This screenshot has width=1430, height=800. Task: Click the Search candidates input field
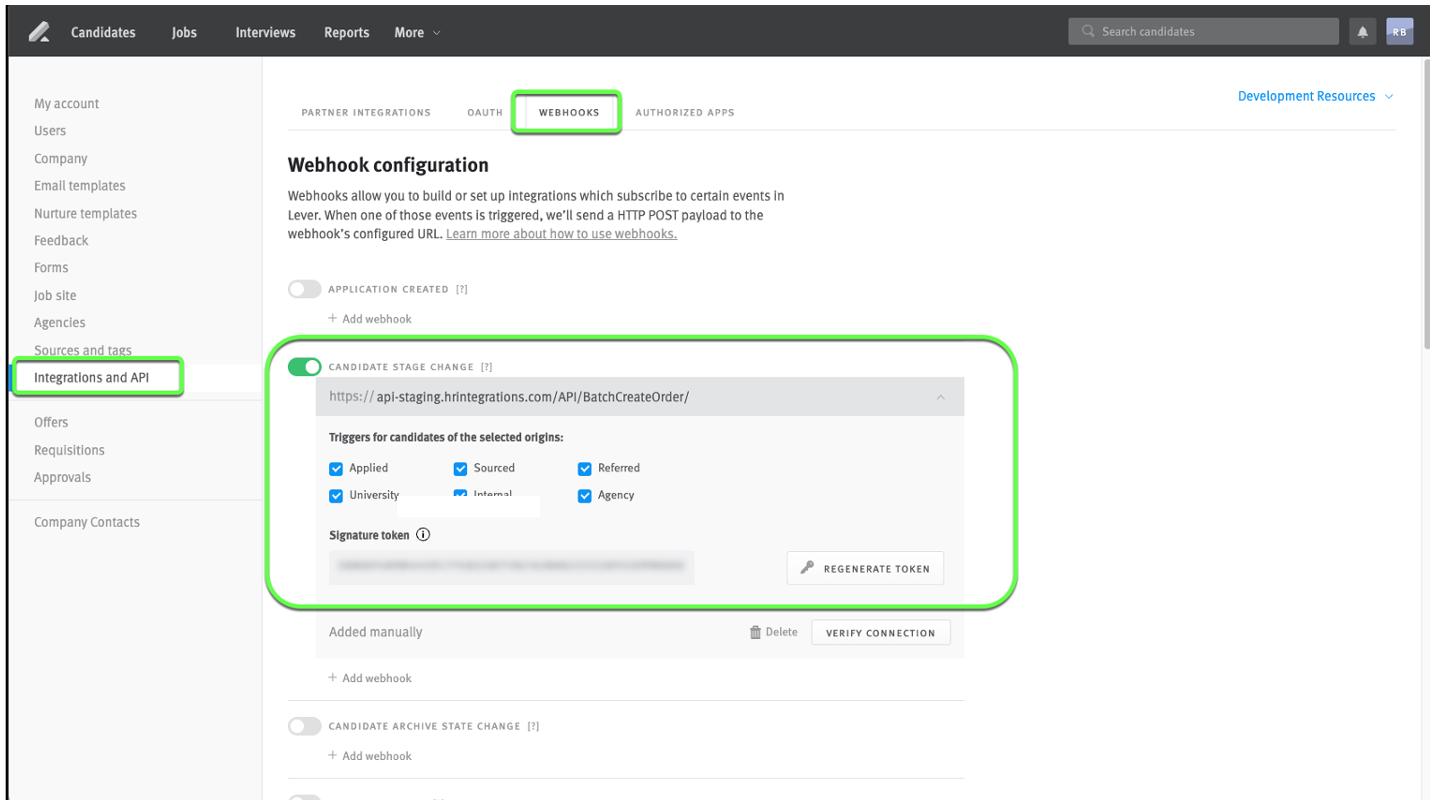pyautogui.click(x=1200, y=31)
